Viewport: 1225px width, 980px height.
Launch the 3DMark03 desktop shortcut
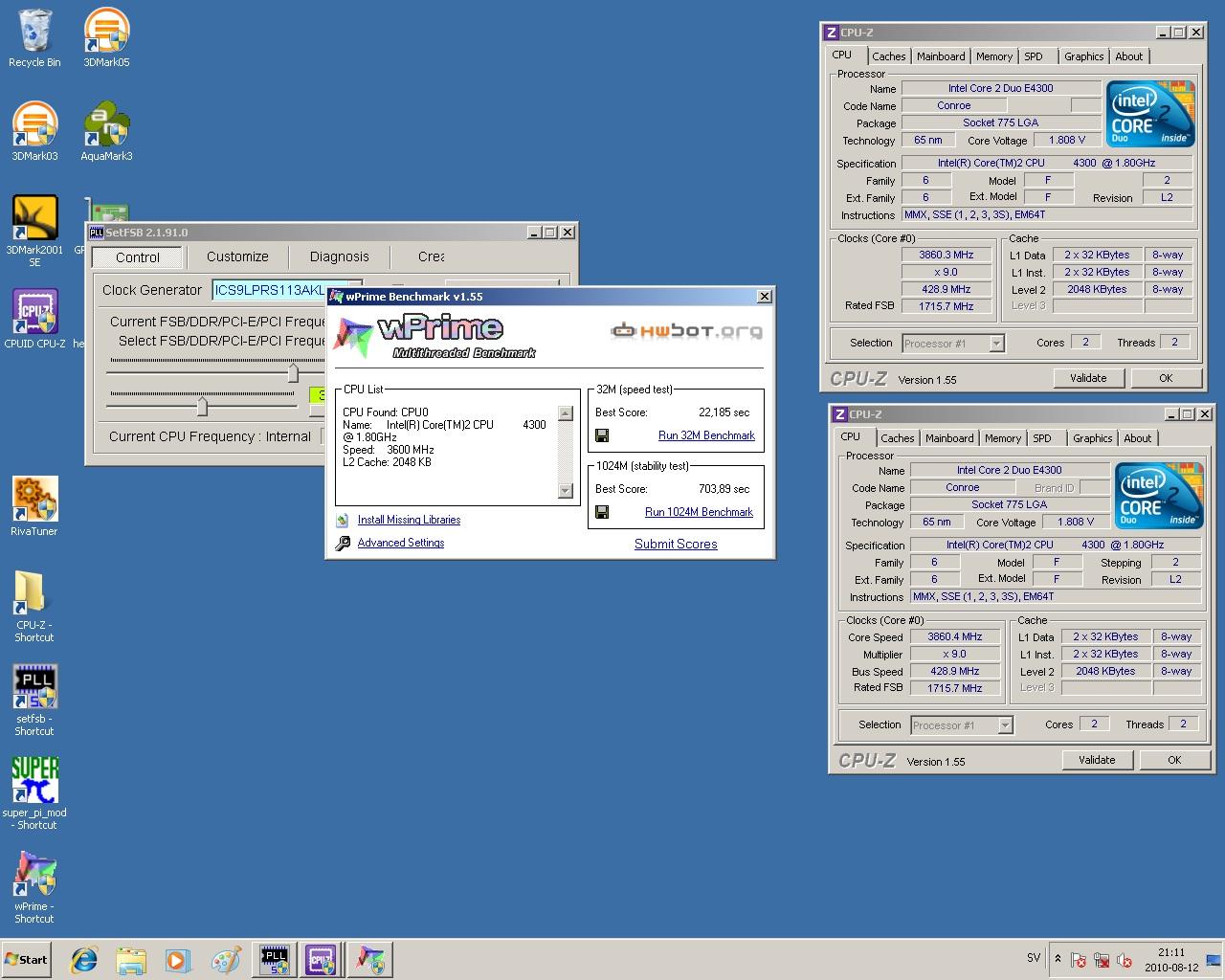[x=34, y=132]
